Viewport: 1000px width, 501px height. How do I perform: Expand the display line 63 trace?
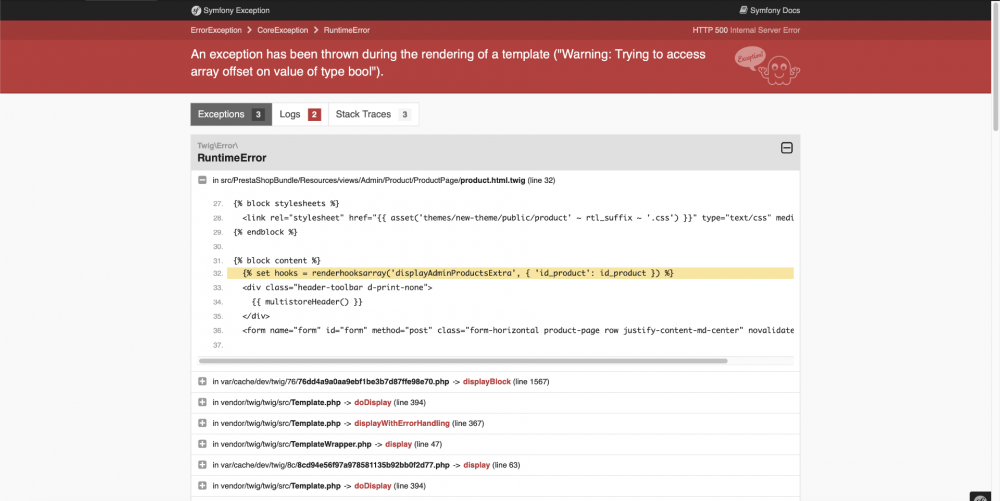click(202, 465)
